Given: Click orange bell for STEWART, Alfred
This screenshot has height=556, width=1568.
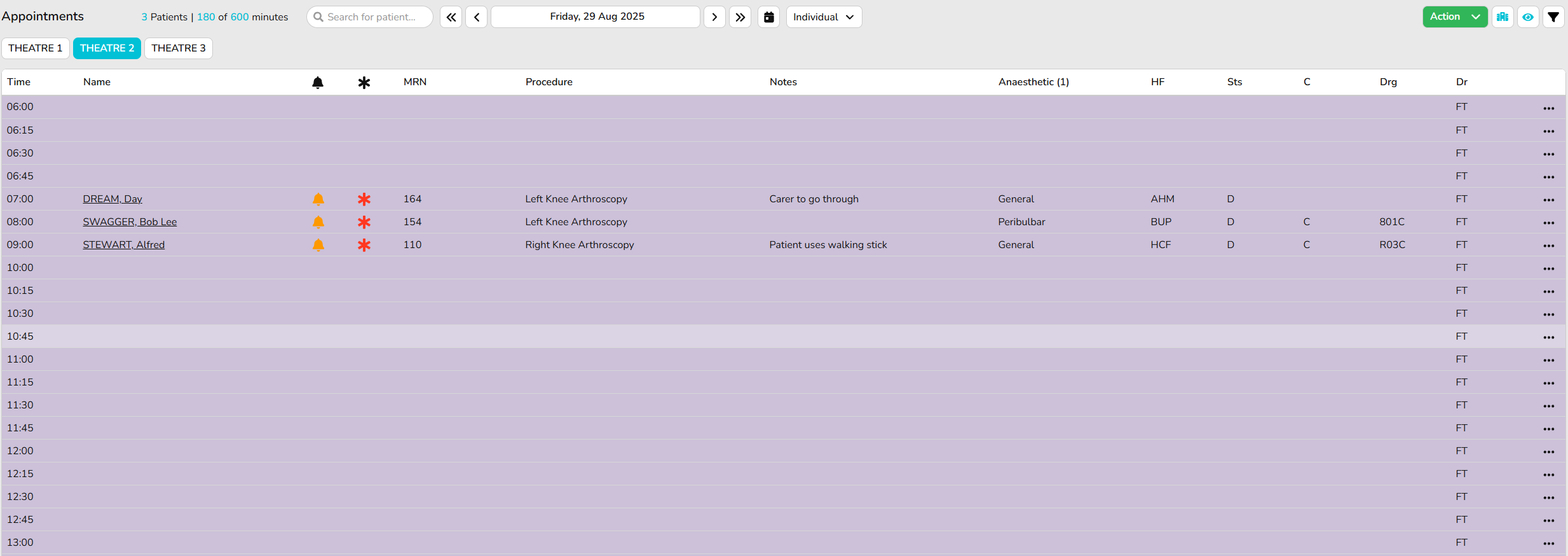Looking at the screenshot, I should pyautogui.click(x=318, y=245).
